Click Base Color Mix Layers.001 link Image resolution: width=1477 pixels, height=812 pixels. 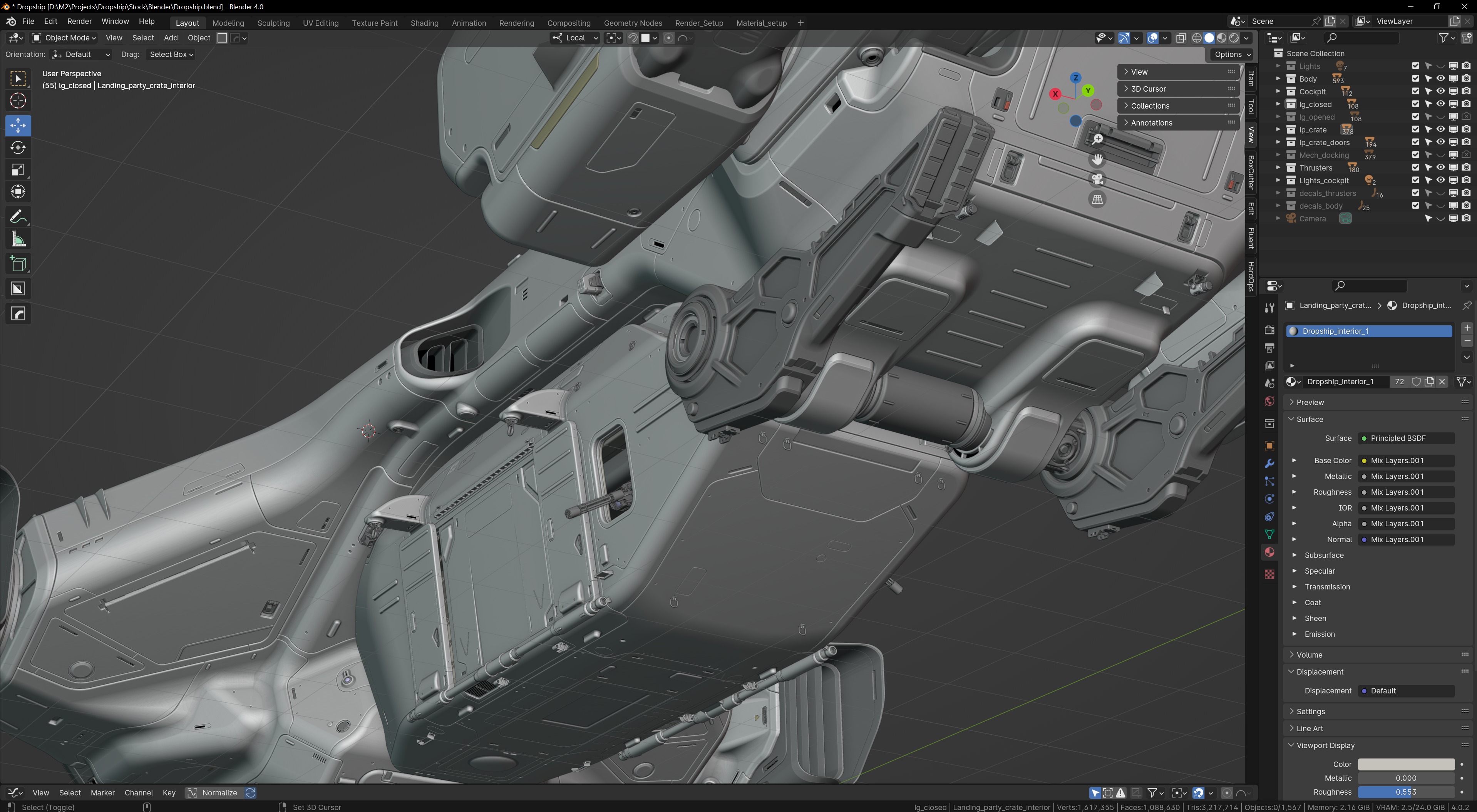1407,460
